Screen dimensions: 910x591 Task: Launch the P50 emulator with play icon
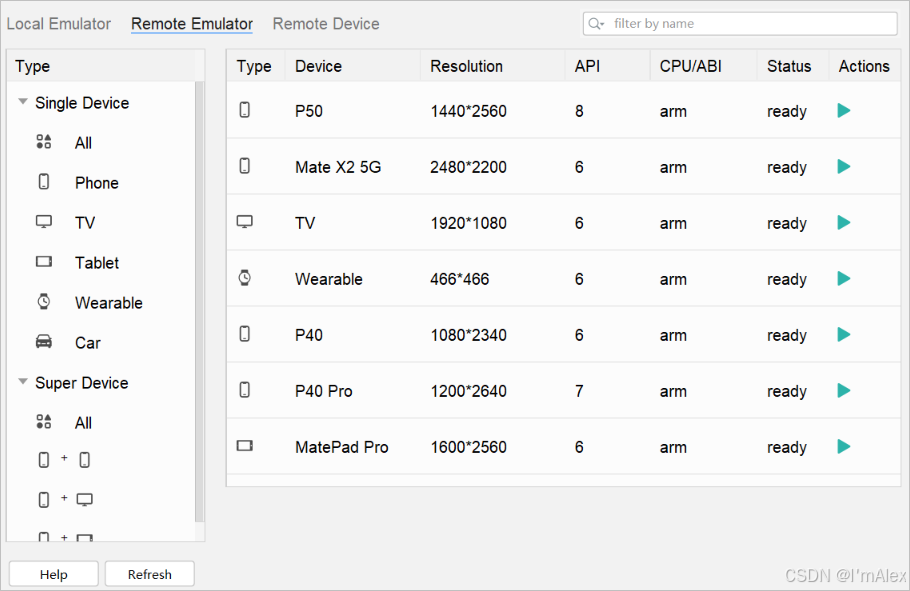pyautogui.click(x=844, y=110)
